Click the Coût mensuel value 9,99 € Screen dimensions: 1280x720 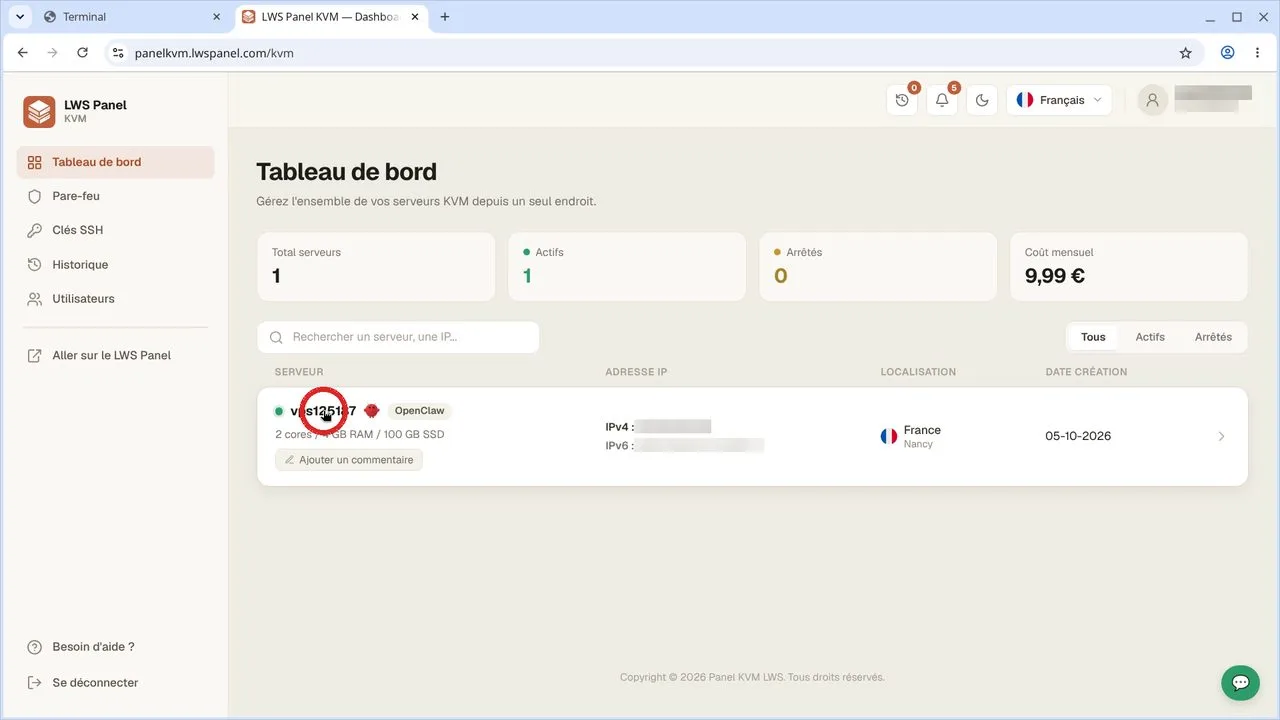1055,276
